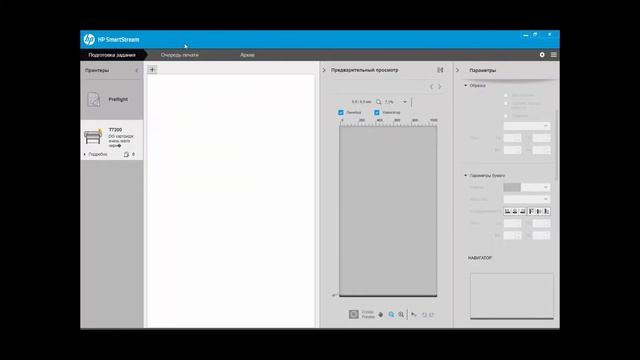Select the highlighted zoom-area tool

pyautogui.click(x=391, y=315)
